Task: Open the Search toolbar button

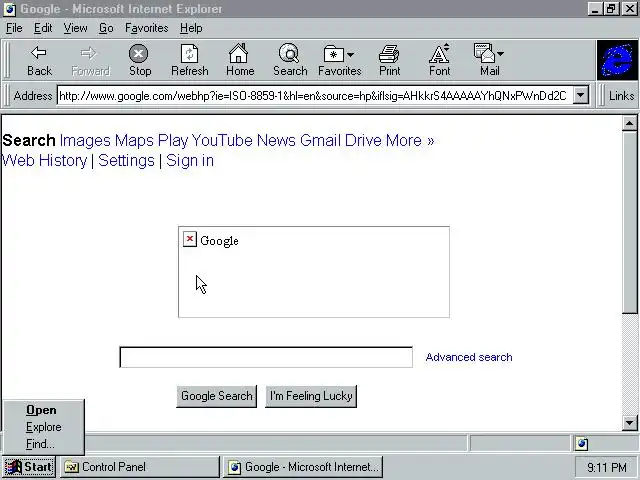Action: point(290,60)
